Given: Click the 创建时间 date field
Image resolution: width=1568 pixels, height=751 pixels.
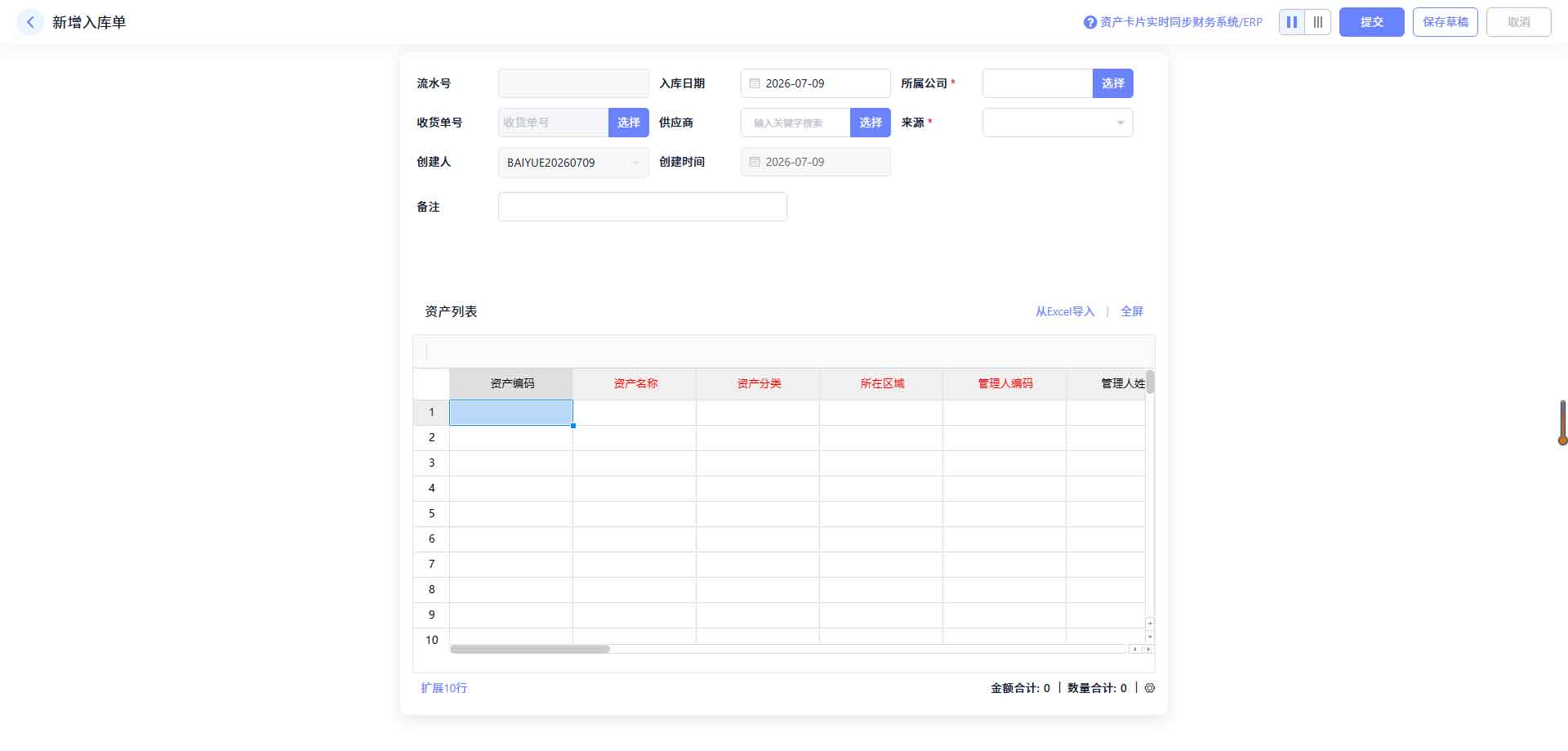Looking at the screenshot, I should [815, 162].
